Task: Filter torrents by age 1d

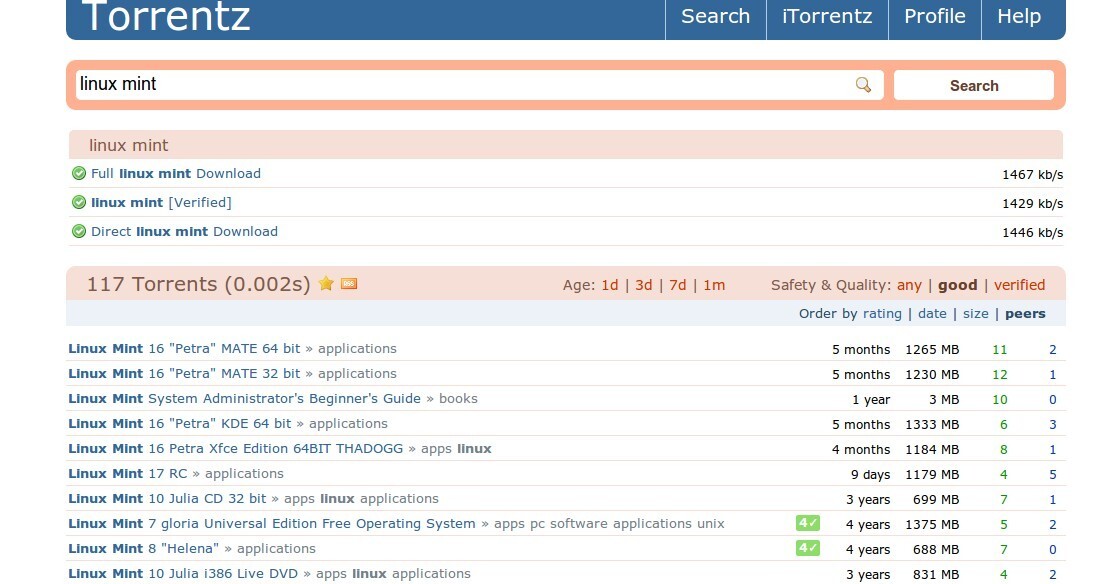Action: click(x=609, y=285)
